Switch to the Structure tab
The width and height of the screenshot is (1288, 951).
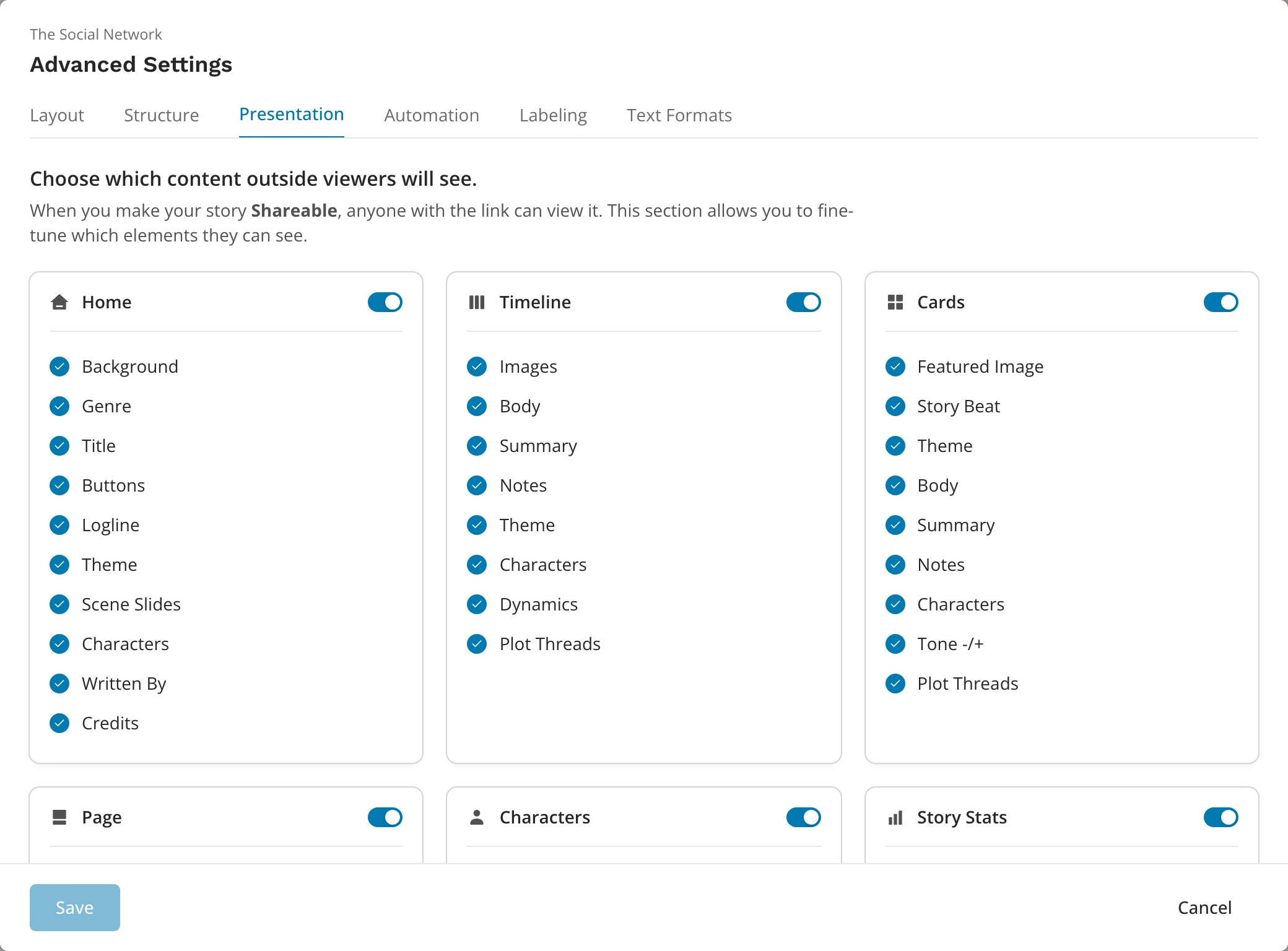(162, 116)
